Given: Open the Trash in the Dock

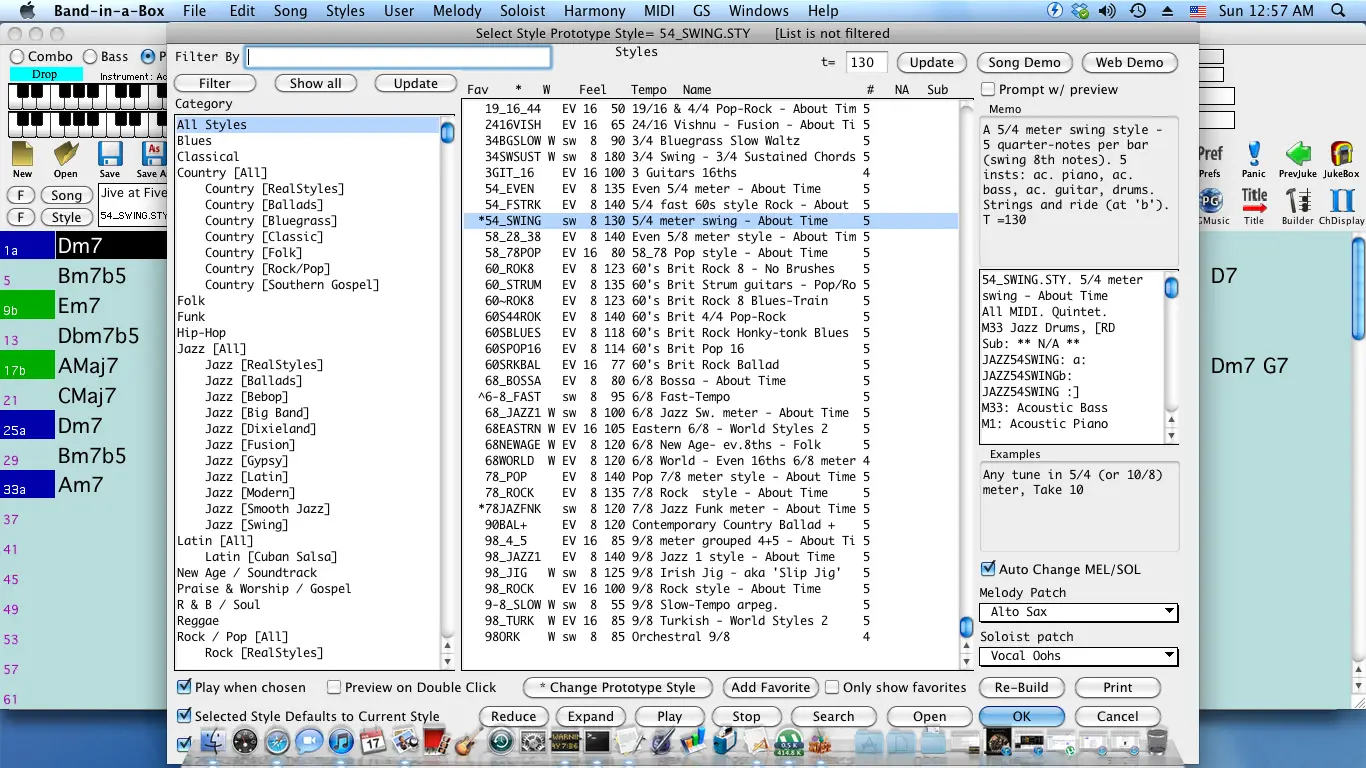Looking at the screenshot, I should [1157, 741].
